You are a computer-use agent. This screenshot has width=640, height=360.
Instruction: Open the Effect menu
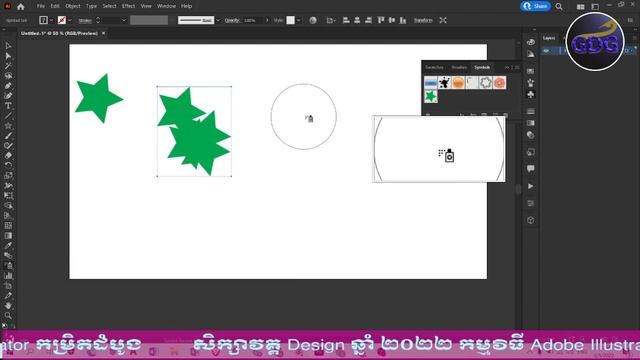(x=128, y=6)
